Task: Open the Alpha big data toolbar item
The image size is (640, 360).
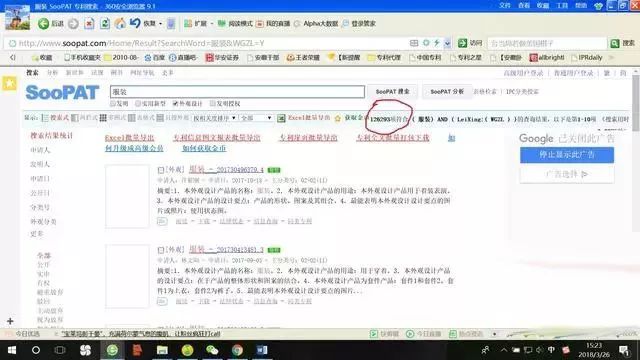Action: click(316, 24)
